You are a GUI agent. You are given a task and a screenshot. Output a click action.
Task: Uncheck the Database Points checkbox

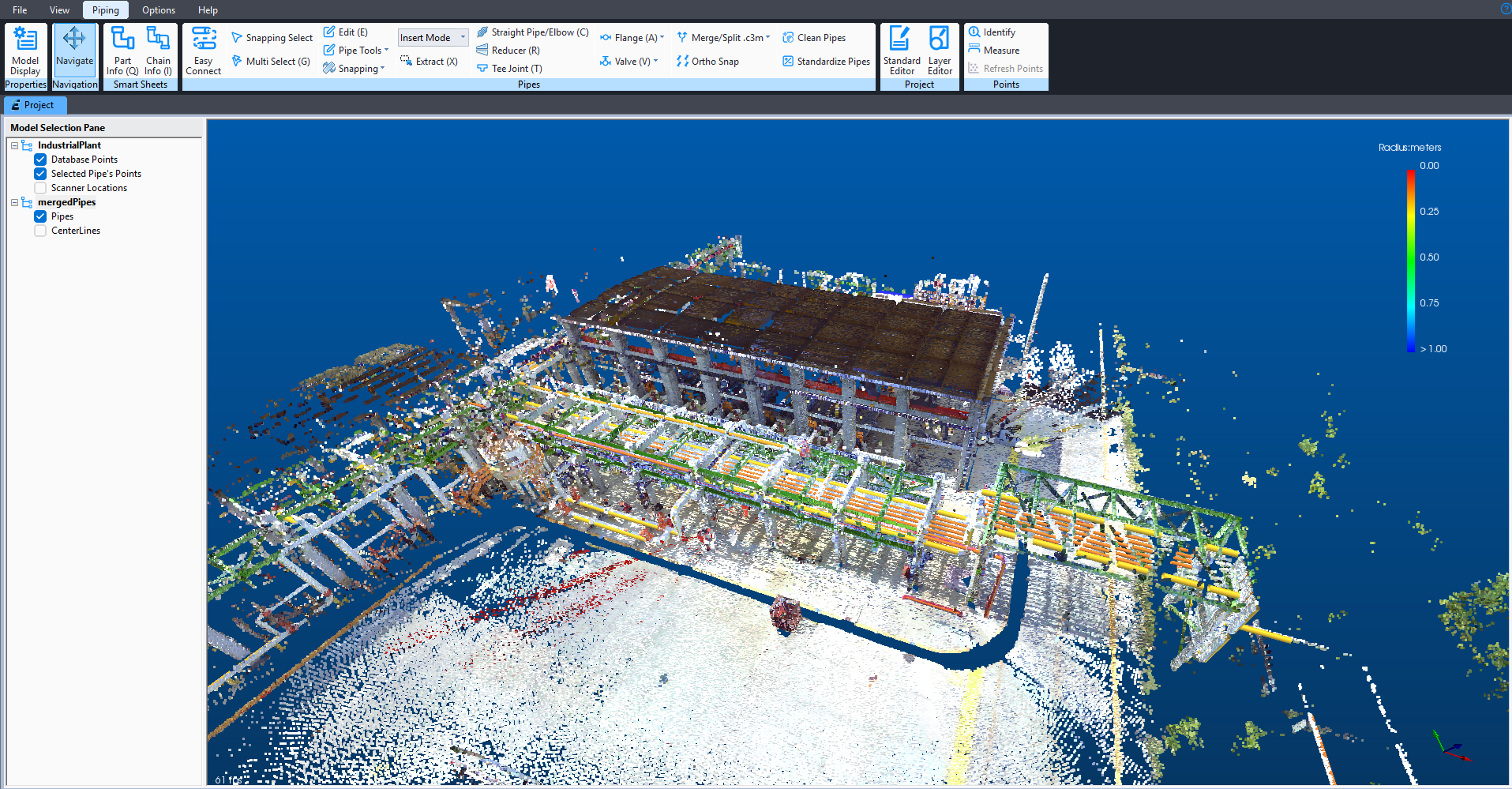[40, 160]
